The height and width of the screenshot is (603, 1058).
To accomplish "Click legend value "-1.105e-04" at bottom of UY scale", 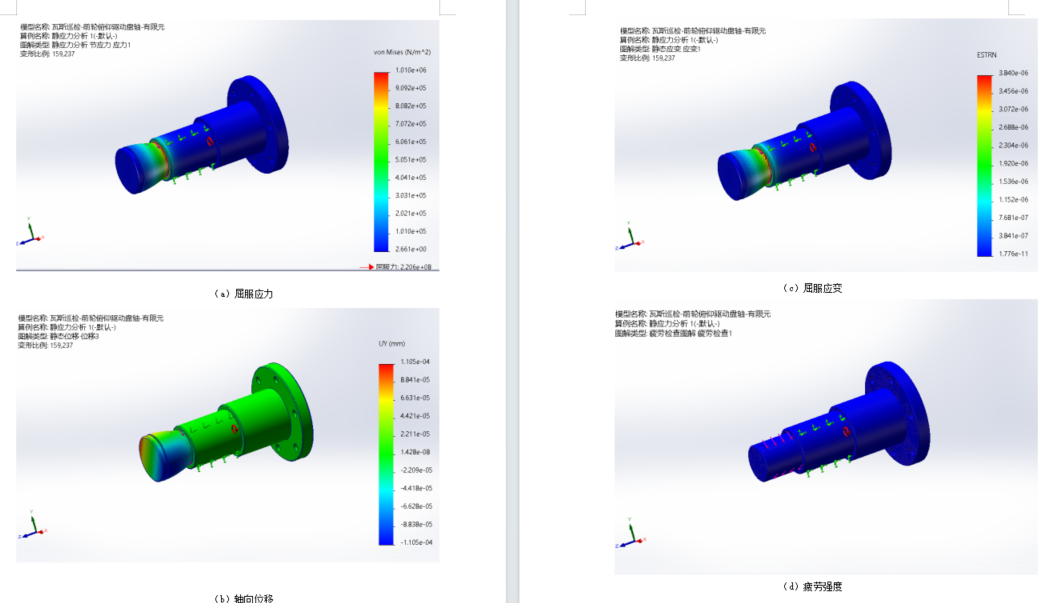I will click(x=416, y=542).
